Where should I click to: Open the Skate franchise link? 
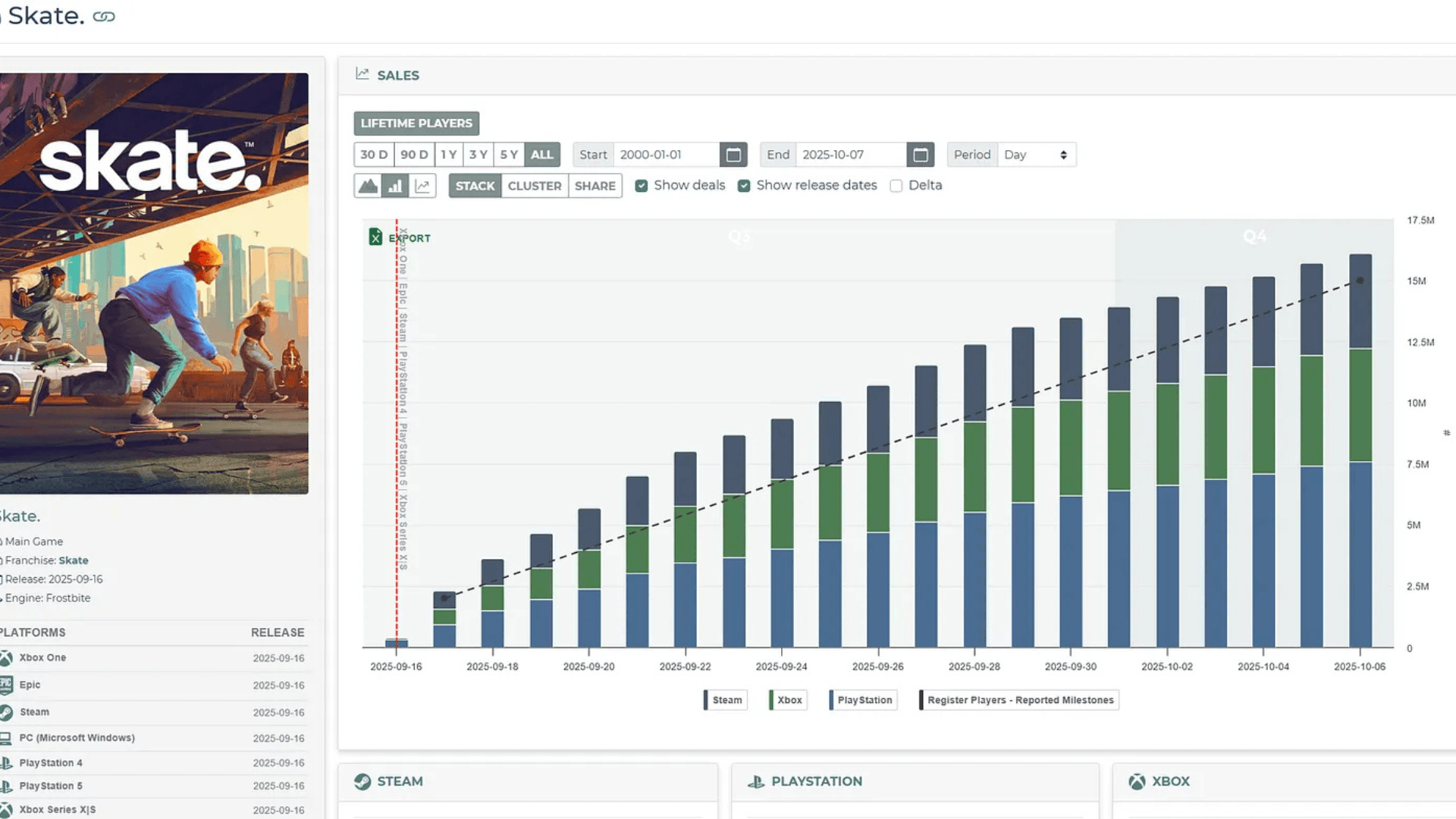(x=74, y=560)
